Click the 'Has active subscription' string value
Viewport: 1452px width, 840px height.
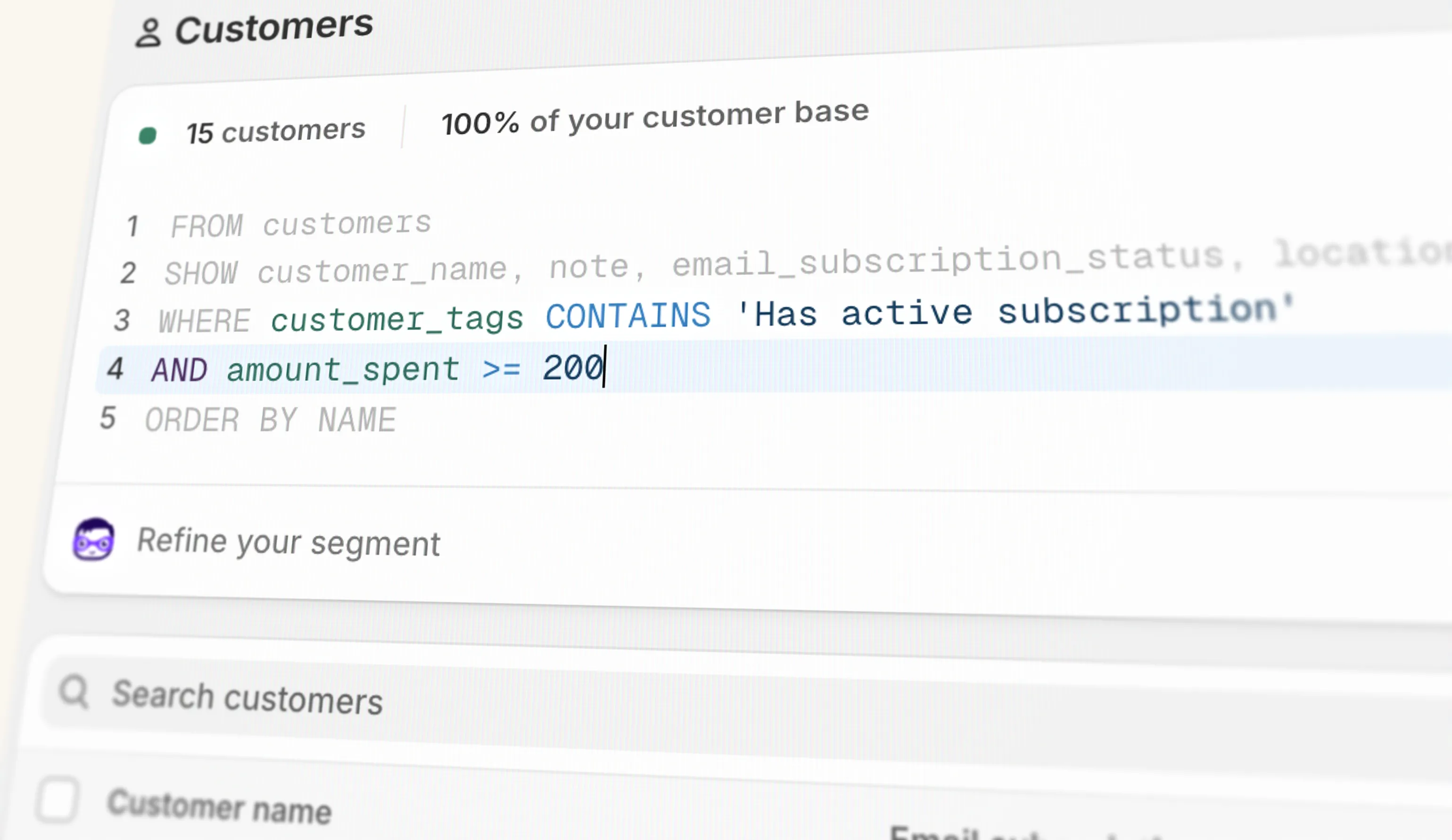coord(1015,311)
